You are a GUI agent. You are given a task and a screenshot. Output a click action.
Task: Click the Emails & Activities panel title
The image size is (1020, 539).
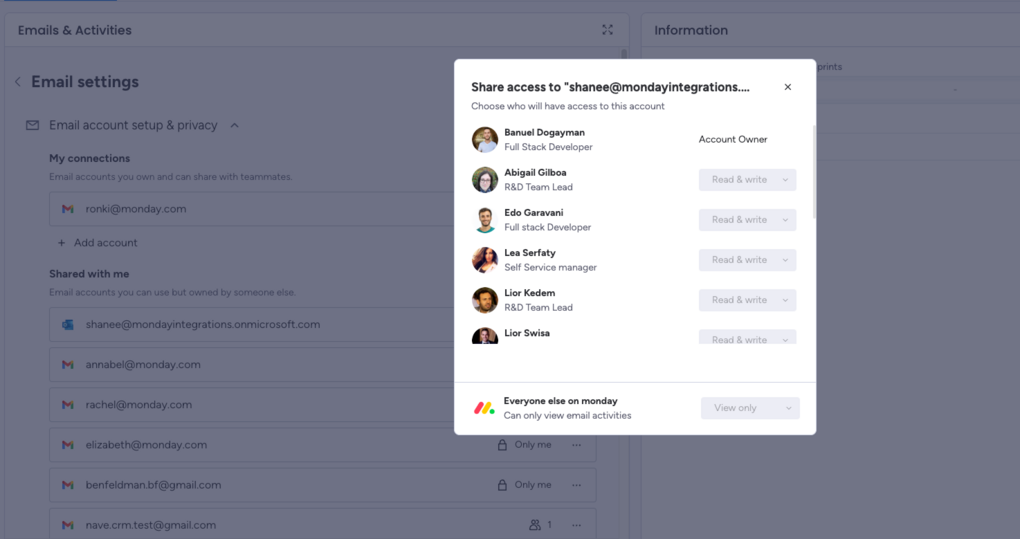(75, 31)
